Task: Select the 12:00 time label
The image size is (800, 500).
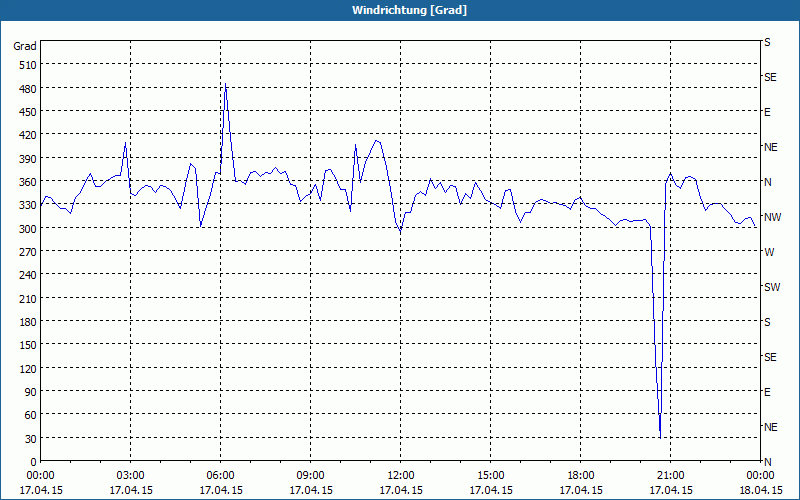Action: click(x=401, y=476)
